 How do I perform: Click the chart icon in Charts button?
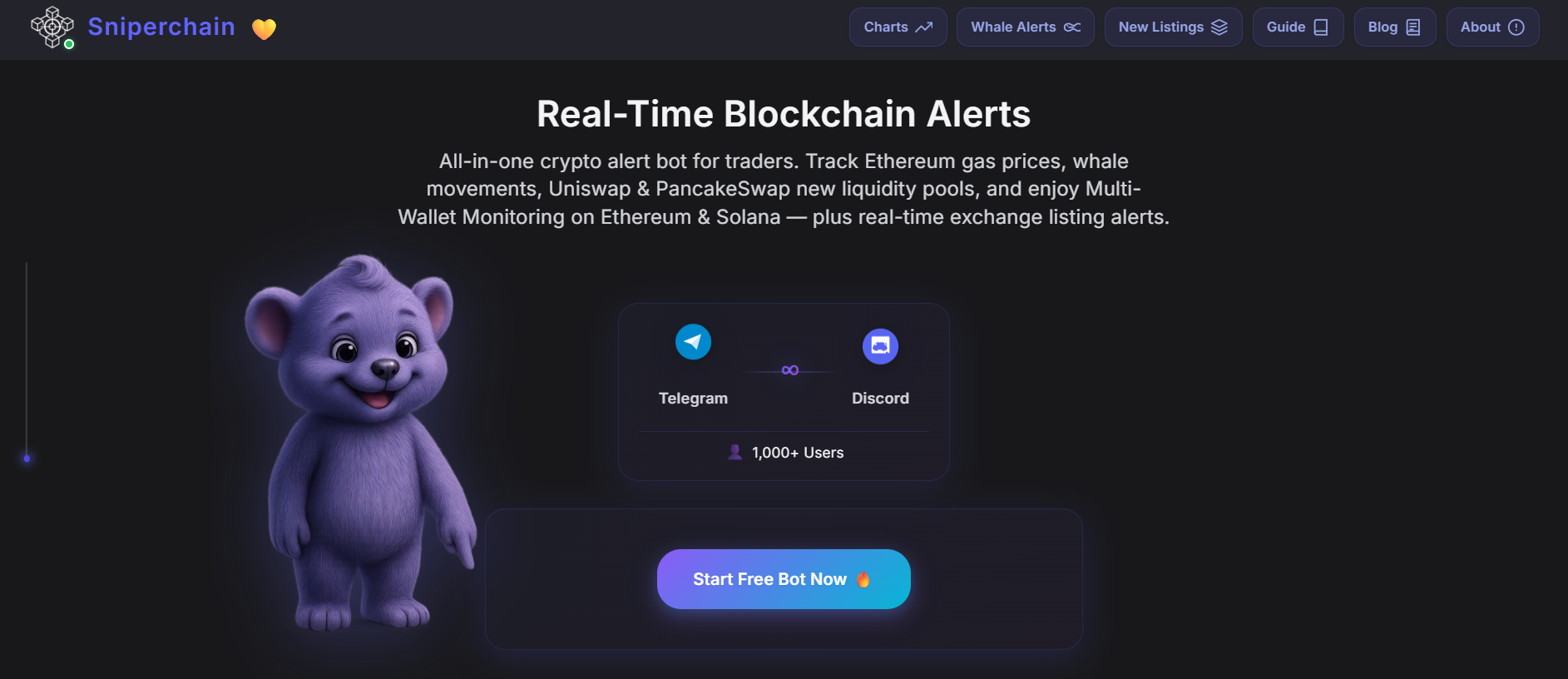coord(925,26)
